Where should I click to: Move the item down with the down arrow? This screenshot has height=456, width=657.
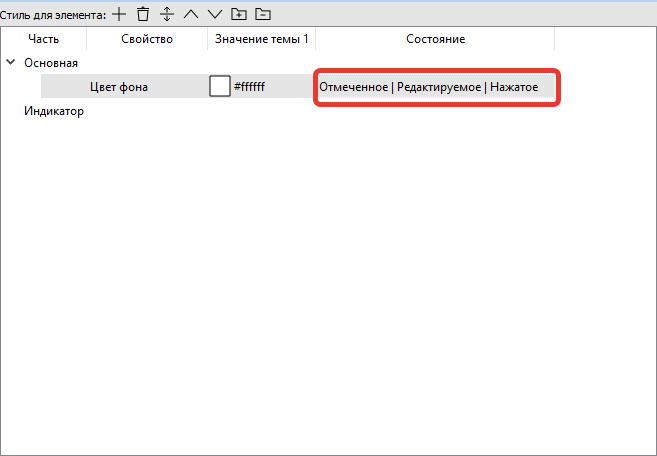(x=214, y=14)
